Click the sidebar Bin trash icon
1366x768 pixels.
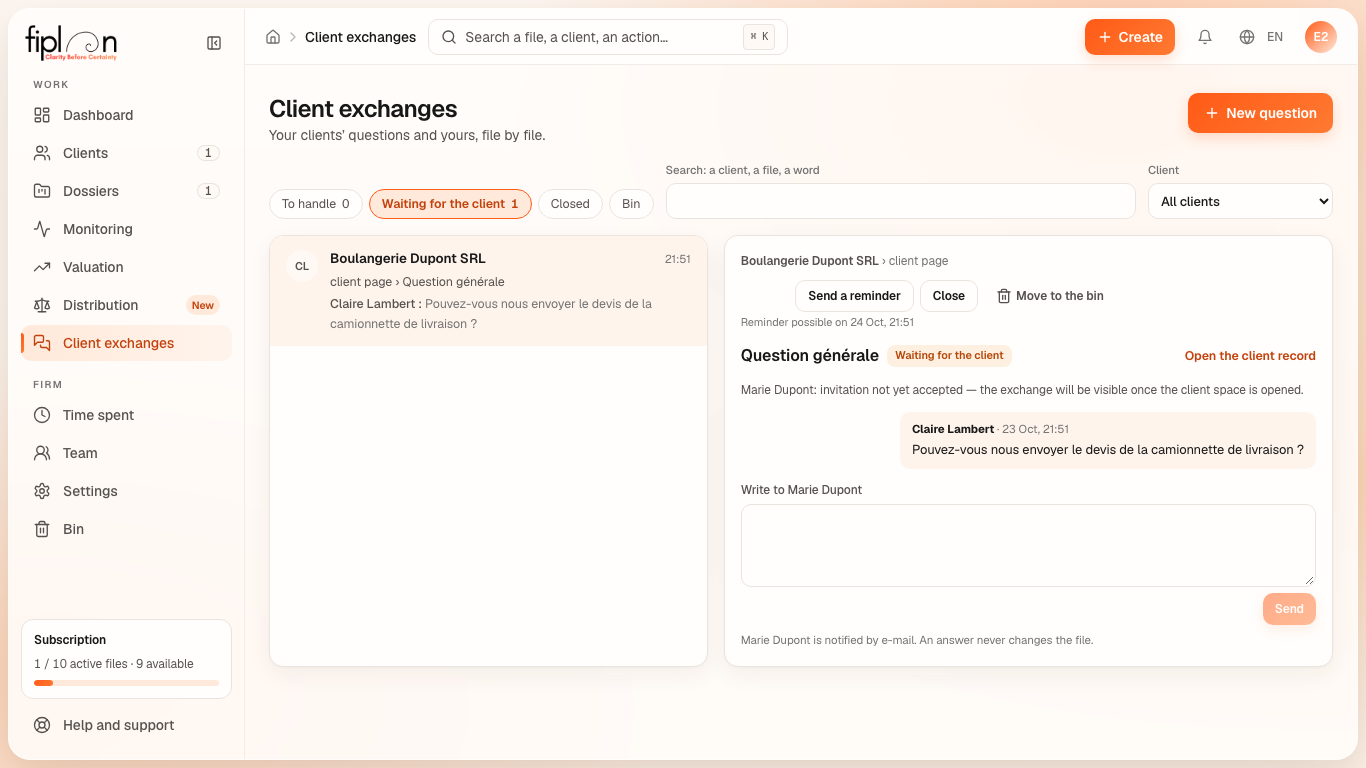coord(42,529)
